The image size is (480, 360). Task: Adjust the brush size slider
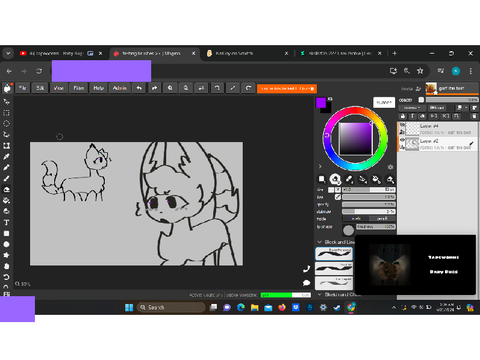point(369,190)
